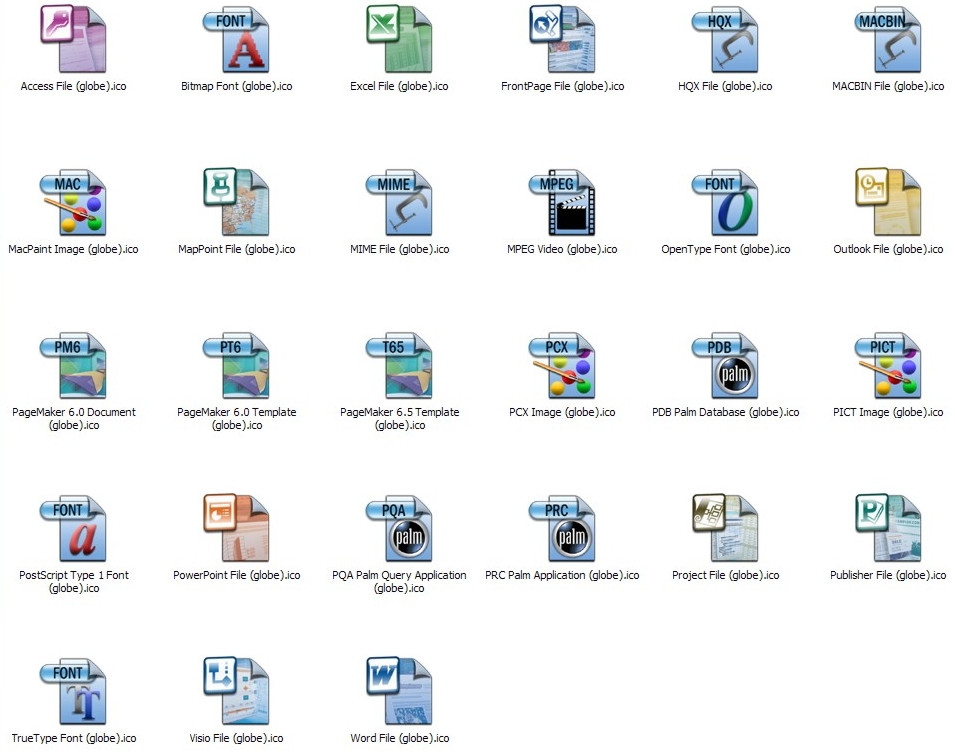
Task: Click the Bitmap Font icon
Action: click(236, 39)
